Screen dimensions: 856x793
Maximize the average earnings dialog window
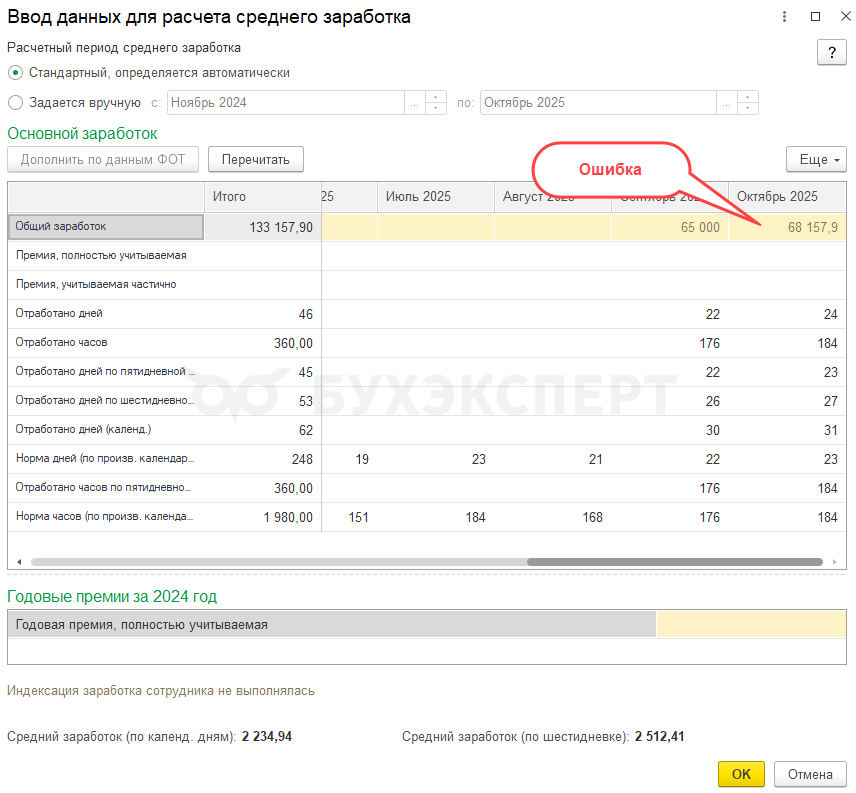coord(815,17)
